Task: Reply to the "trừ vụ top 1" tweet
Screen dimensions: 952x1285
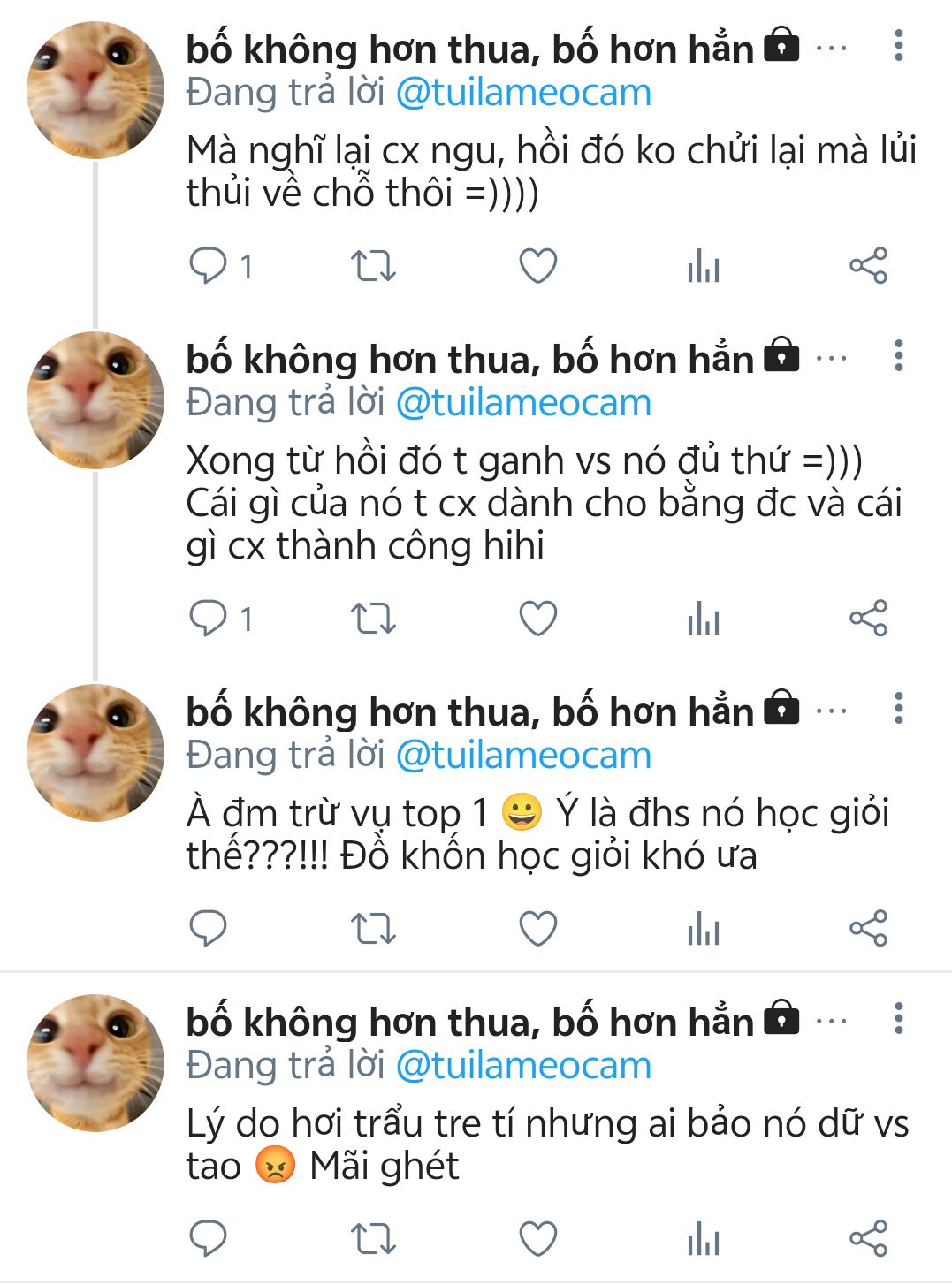Action: (x=209, y=928)
